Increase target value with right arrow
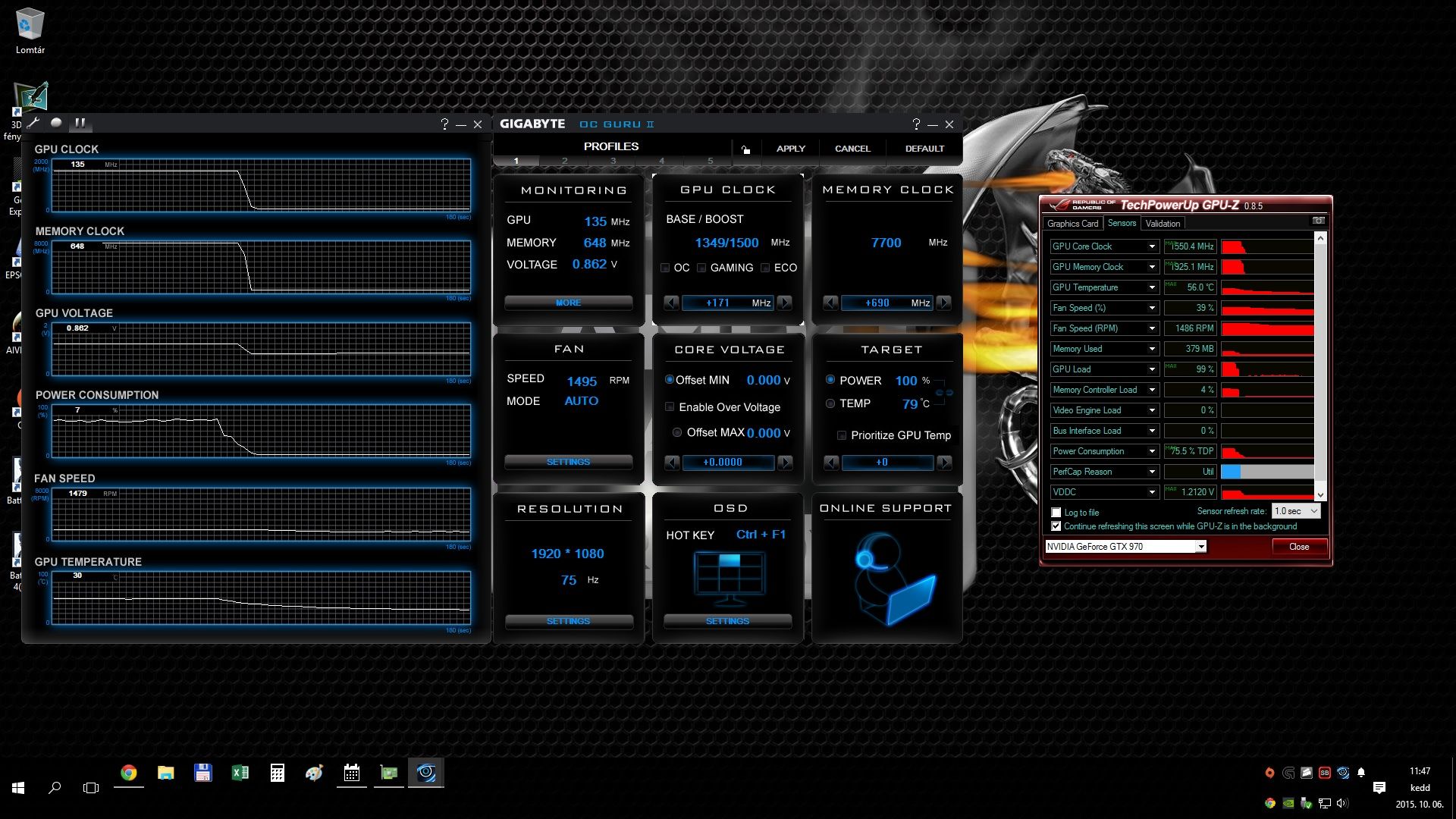 point(944,462)
